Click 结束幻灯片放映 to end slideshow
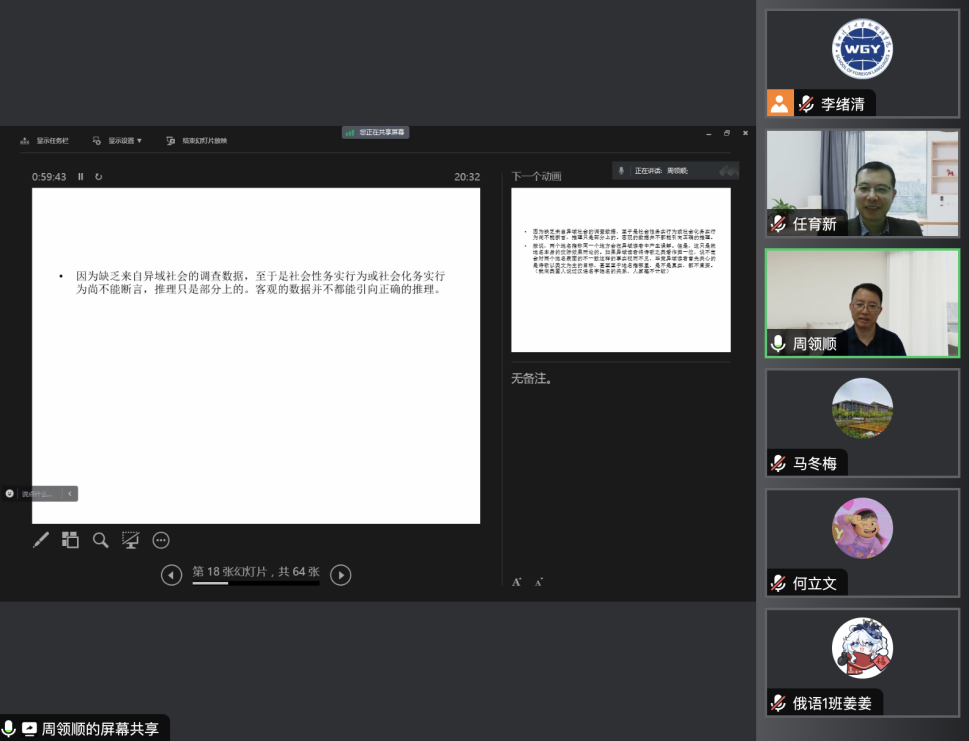This screenshot has width=969, height=741. pyautogui.click(x=198, y=141)
